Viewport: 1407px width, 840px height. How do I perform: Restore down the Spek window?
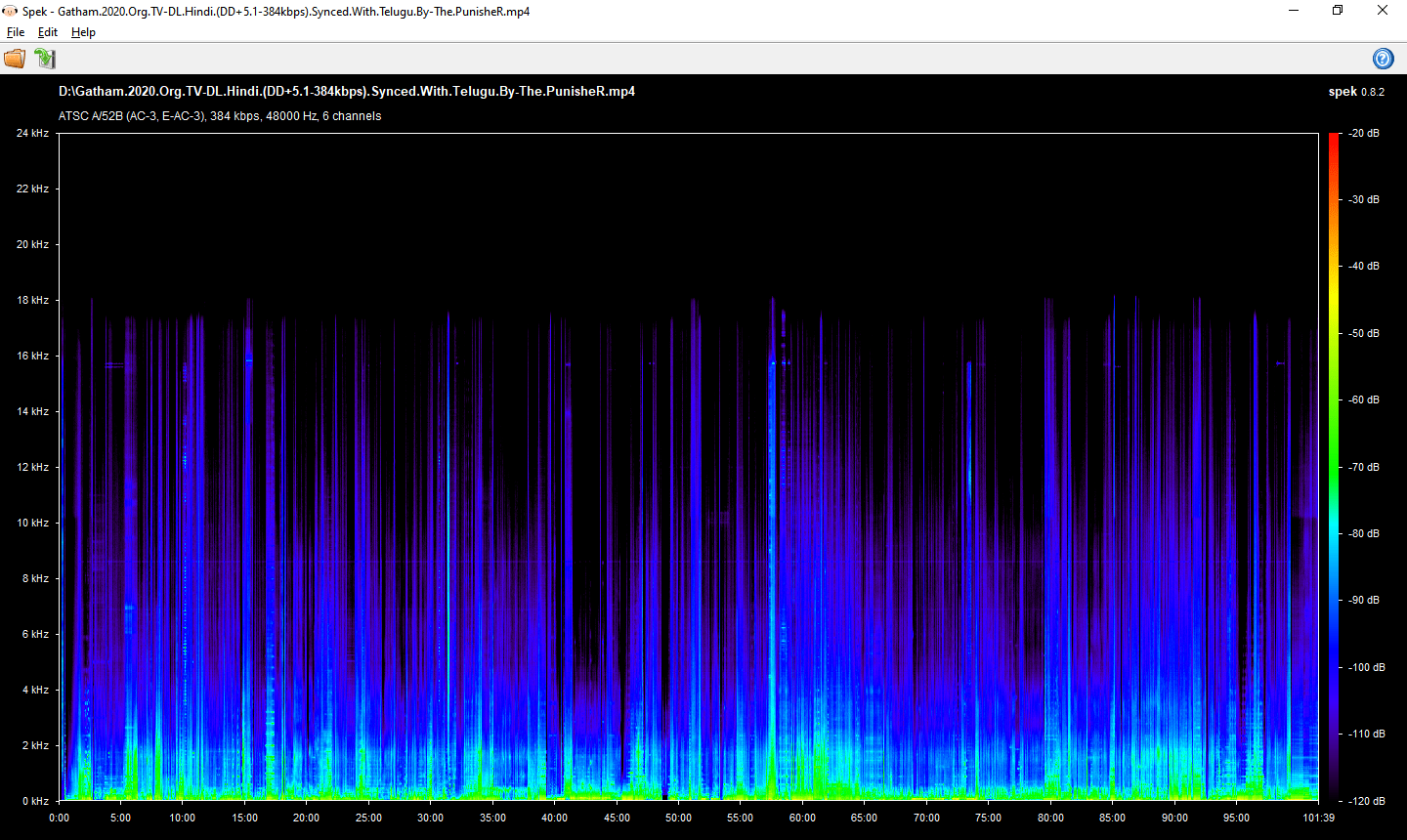(1338, 11)
